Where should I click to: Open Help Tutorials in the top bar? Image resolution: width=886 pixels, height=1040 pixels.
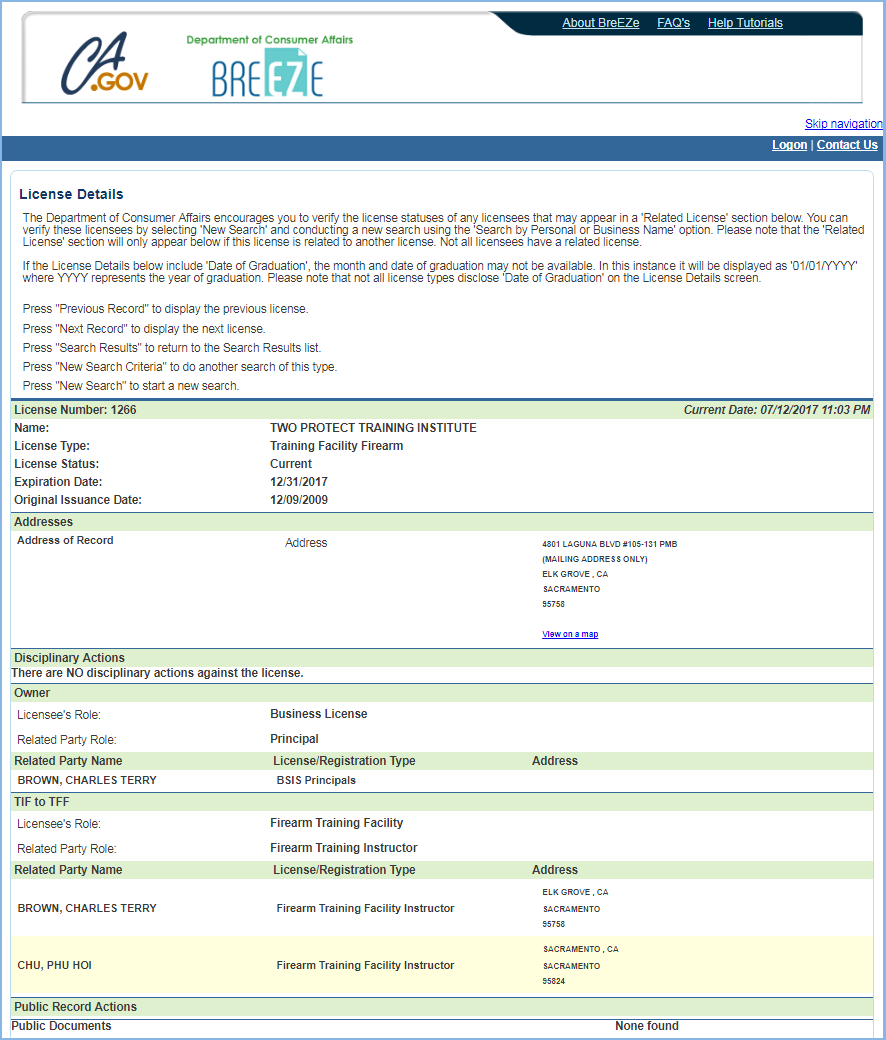745,23
